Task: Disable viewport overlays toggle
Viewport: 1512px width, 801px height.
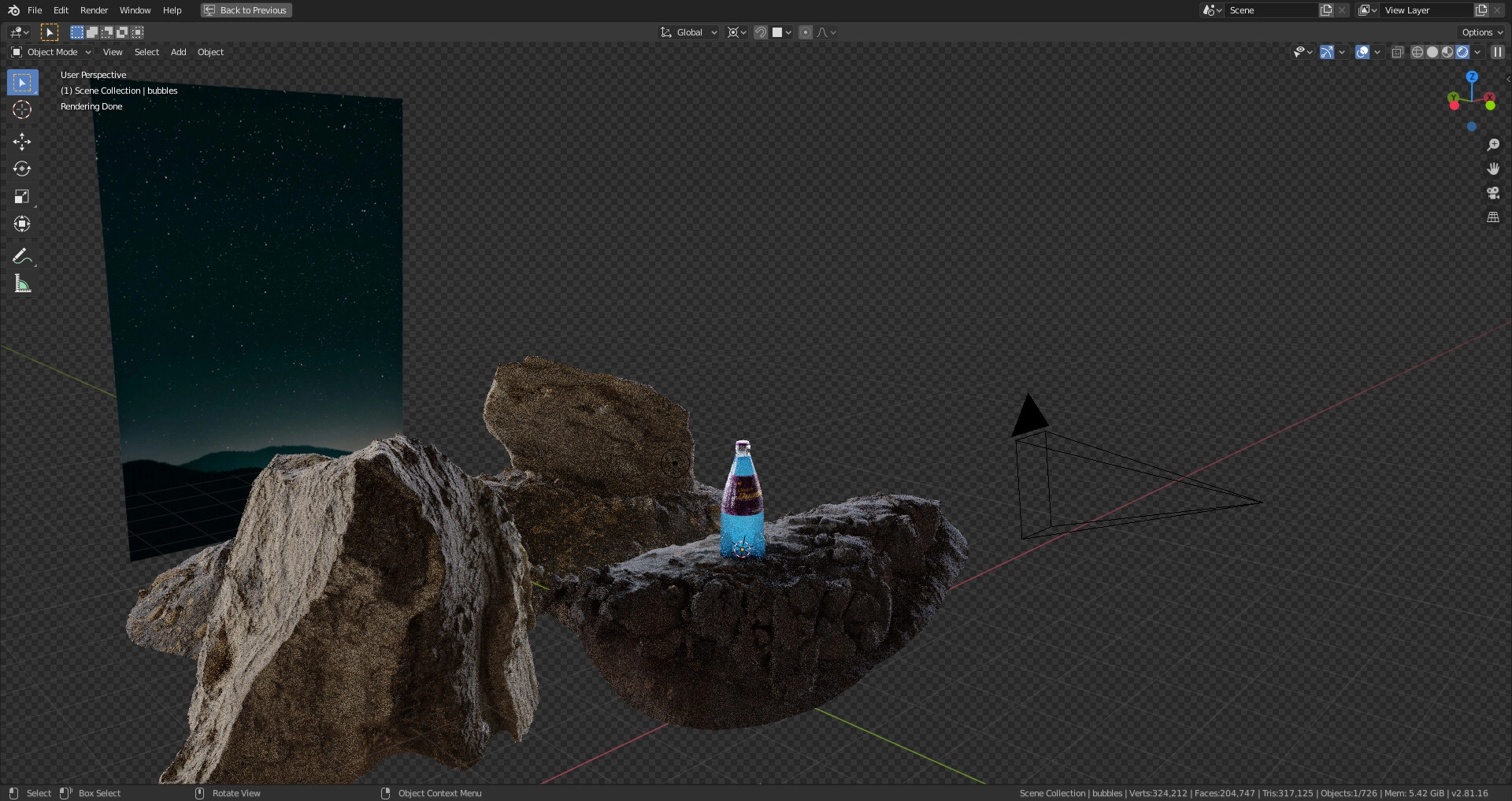Action: pos(1362,52)
